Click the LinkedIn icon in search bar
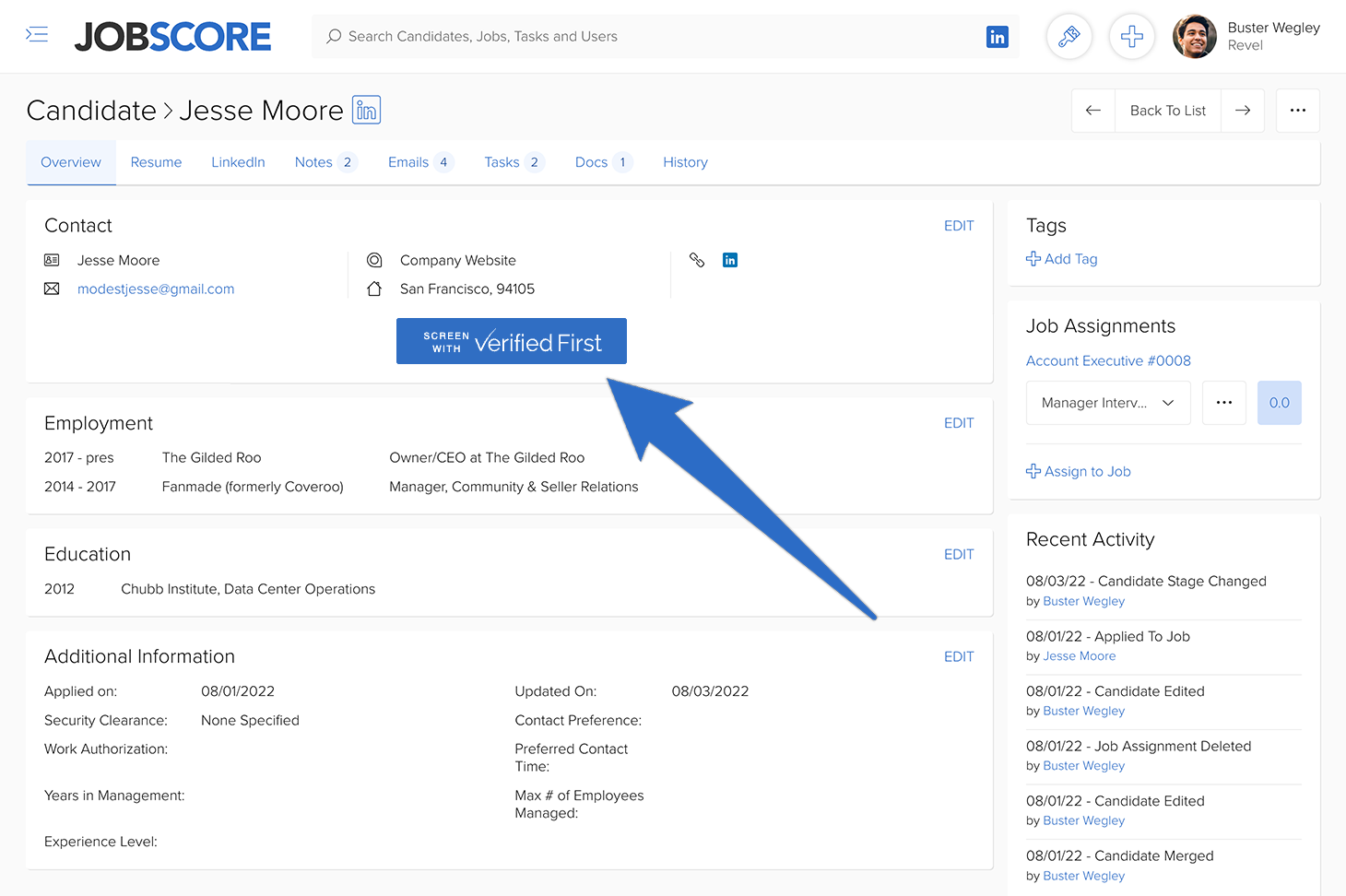Viewport: 1346px width, 896px height. click(x=997, y=37)
